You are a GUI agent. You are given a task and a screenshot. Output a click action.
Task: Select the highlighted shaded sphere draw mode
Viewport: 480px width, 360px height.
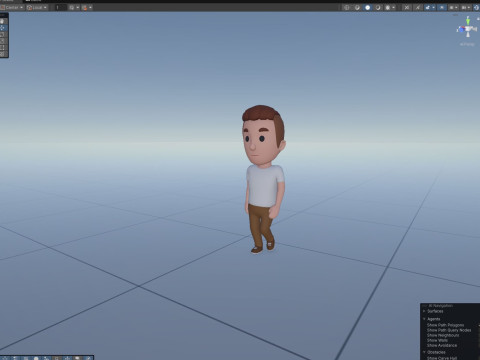tap(367, 7)
